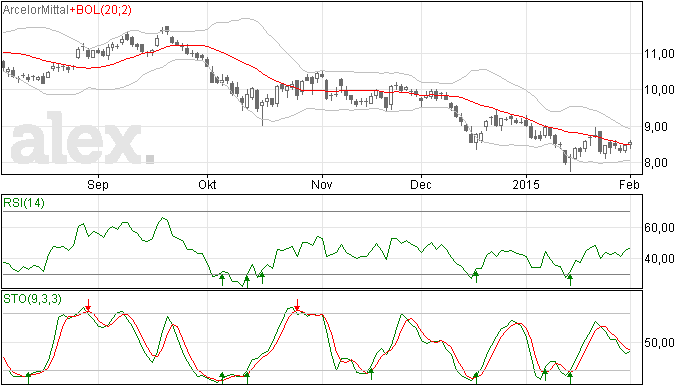Click the RSI(14) panel label
Viewport: 690px width, 387px height.
click(24, 203)
